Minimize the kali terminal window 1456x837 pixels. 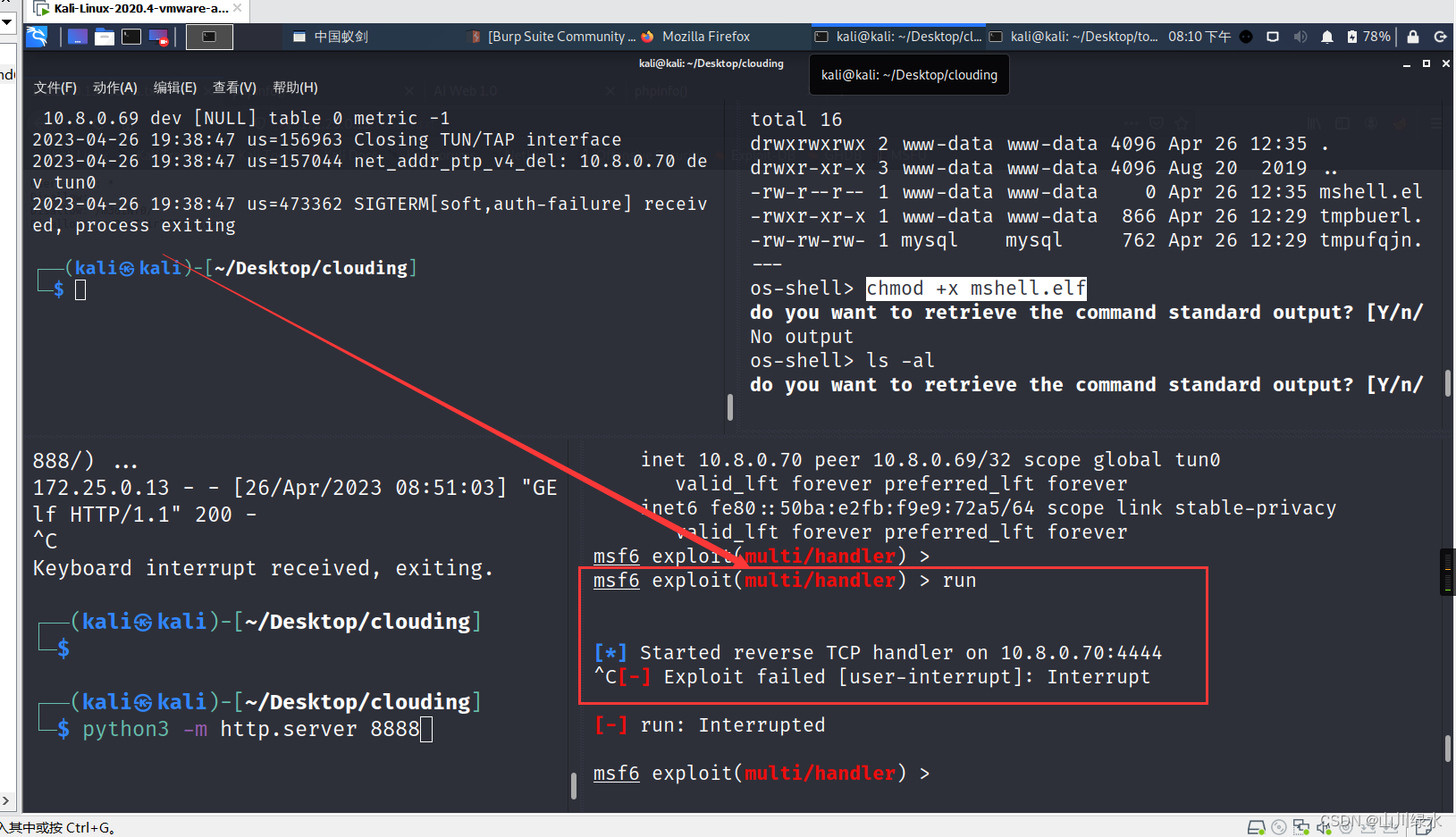pos(1407,64)
